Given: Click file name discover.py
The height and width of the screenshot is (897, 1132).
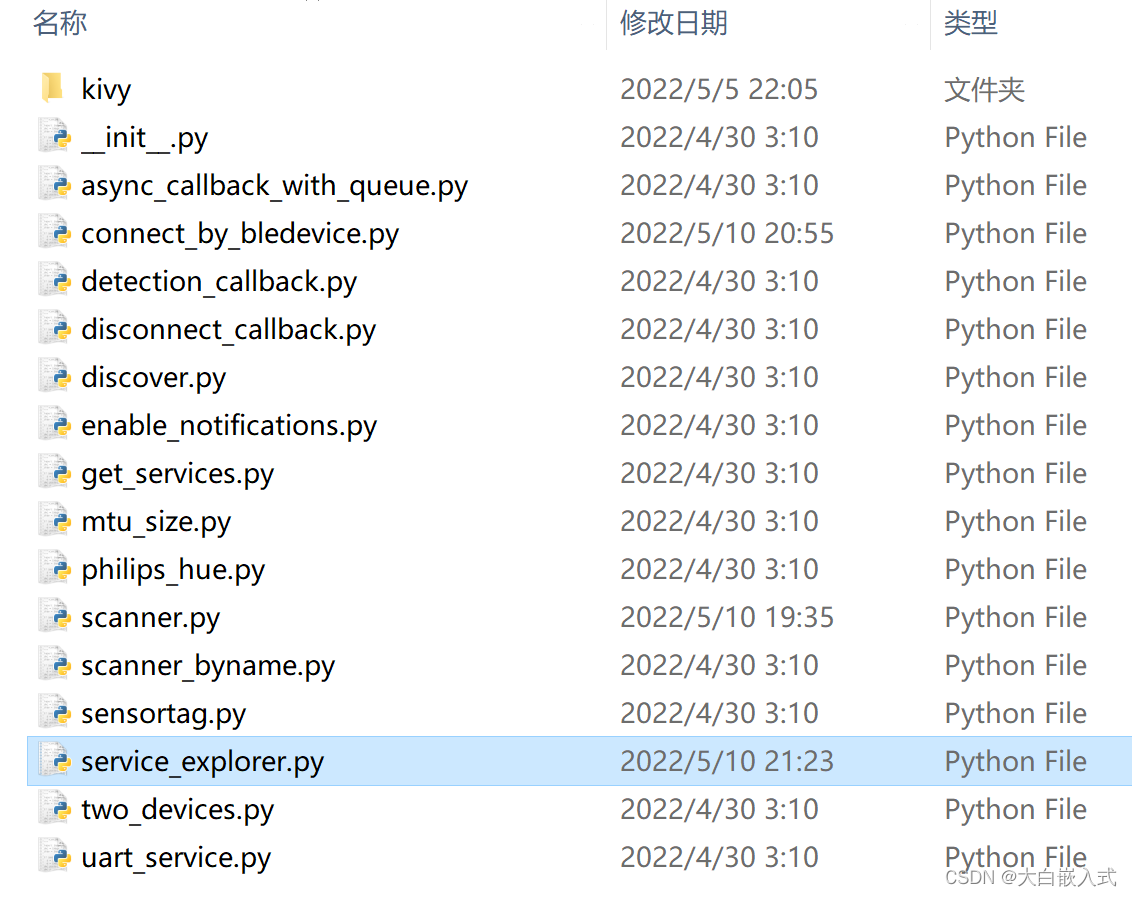Looking at the screenshot, I should pos(153,378).
